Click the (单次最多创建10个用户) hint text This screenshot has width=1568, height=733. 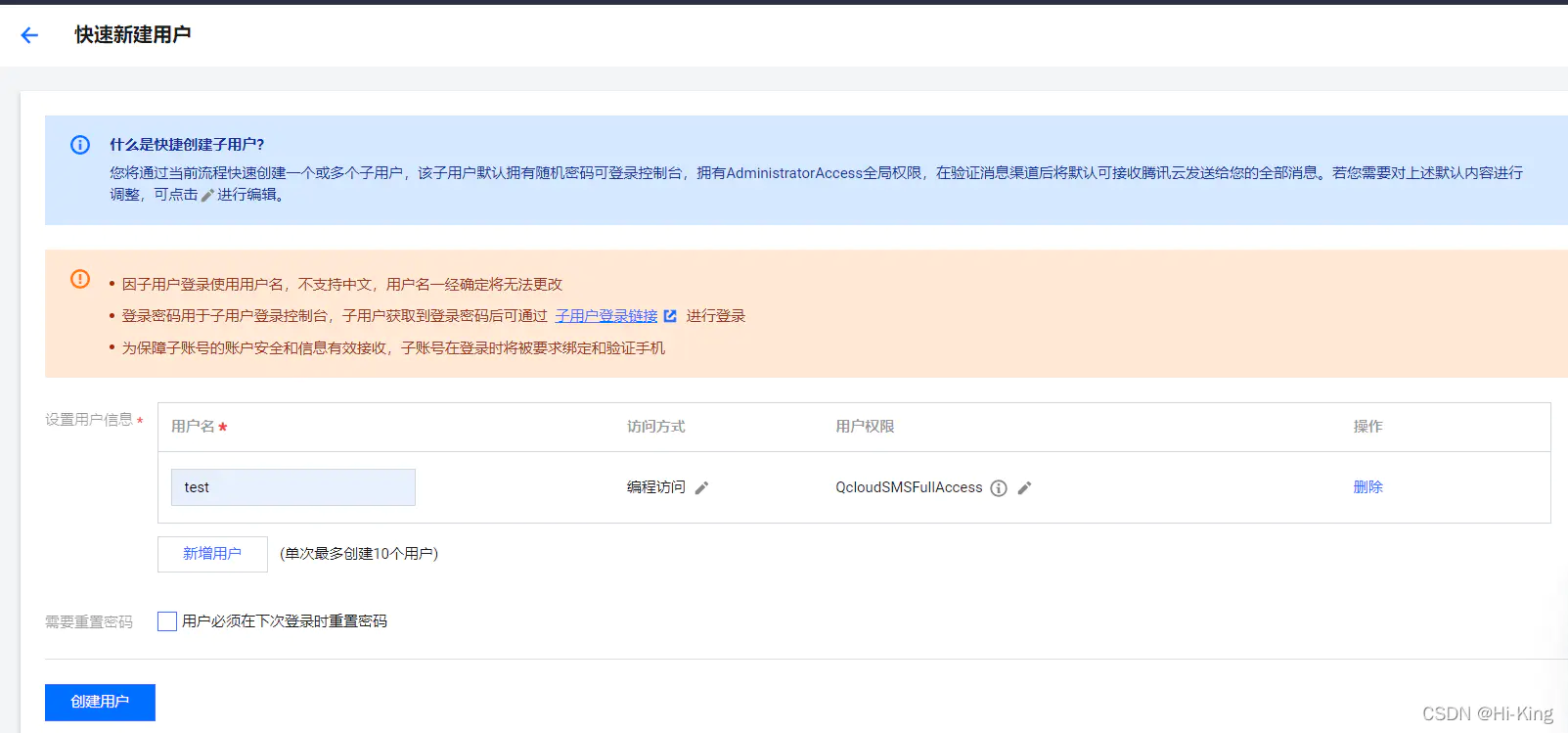click(x=359, y=554)
